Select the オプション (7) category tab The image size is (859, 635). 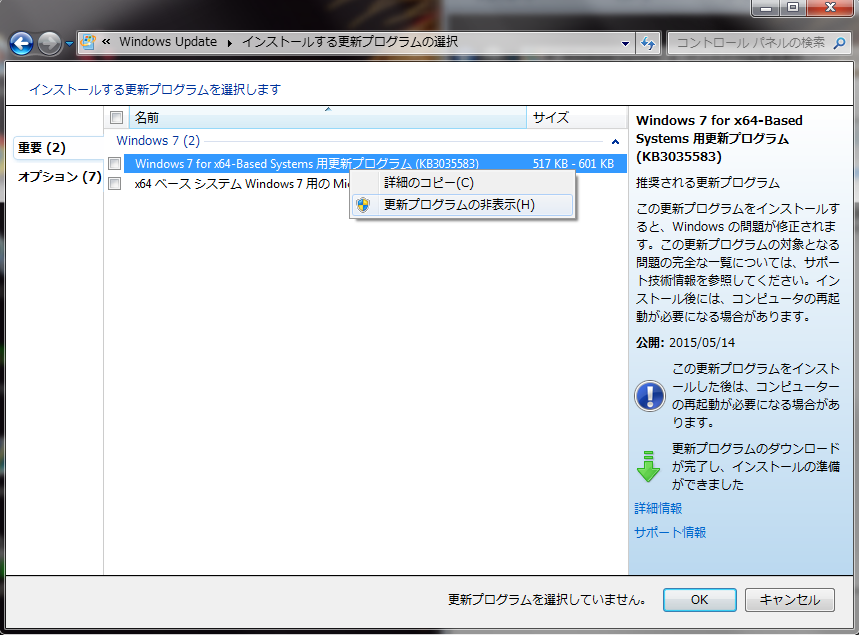pos(59,176)
